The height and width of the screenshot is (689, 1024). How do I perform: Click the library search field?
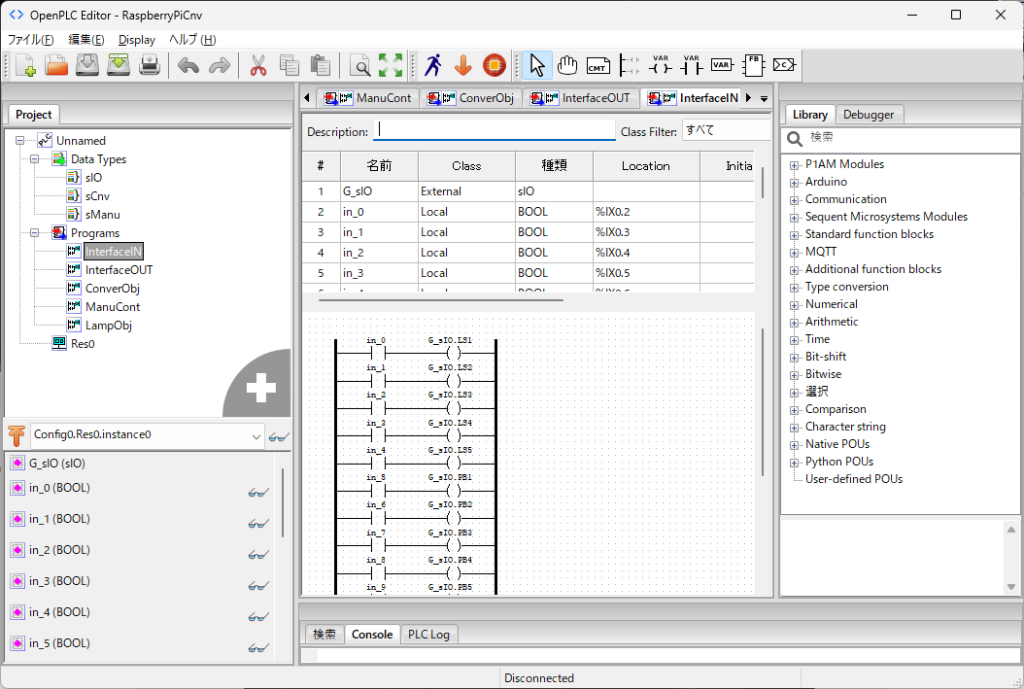pos(912,137)
